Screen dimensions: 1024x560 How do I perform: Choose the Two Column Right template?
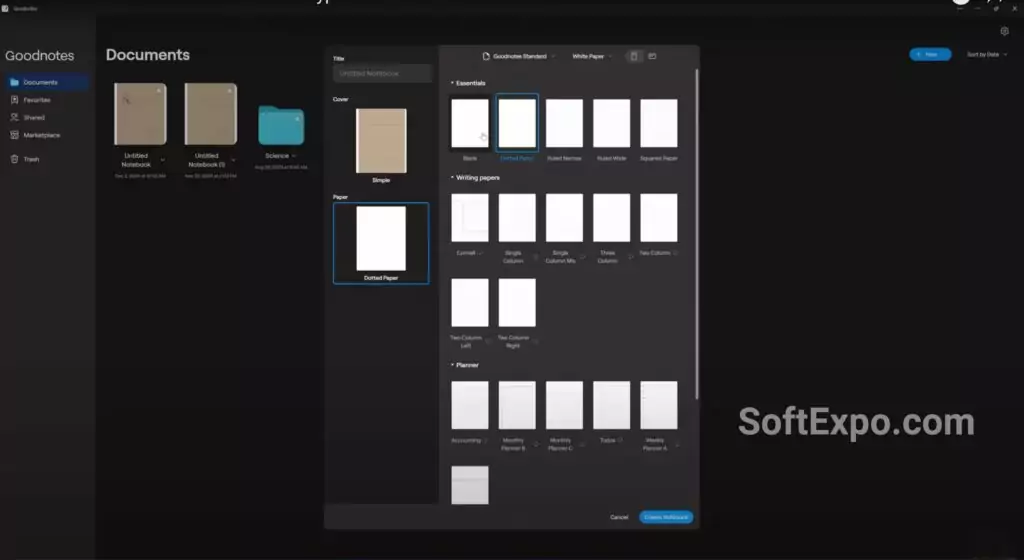click(x=517, y=303)
